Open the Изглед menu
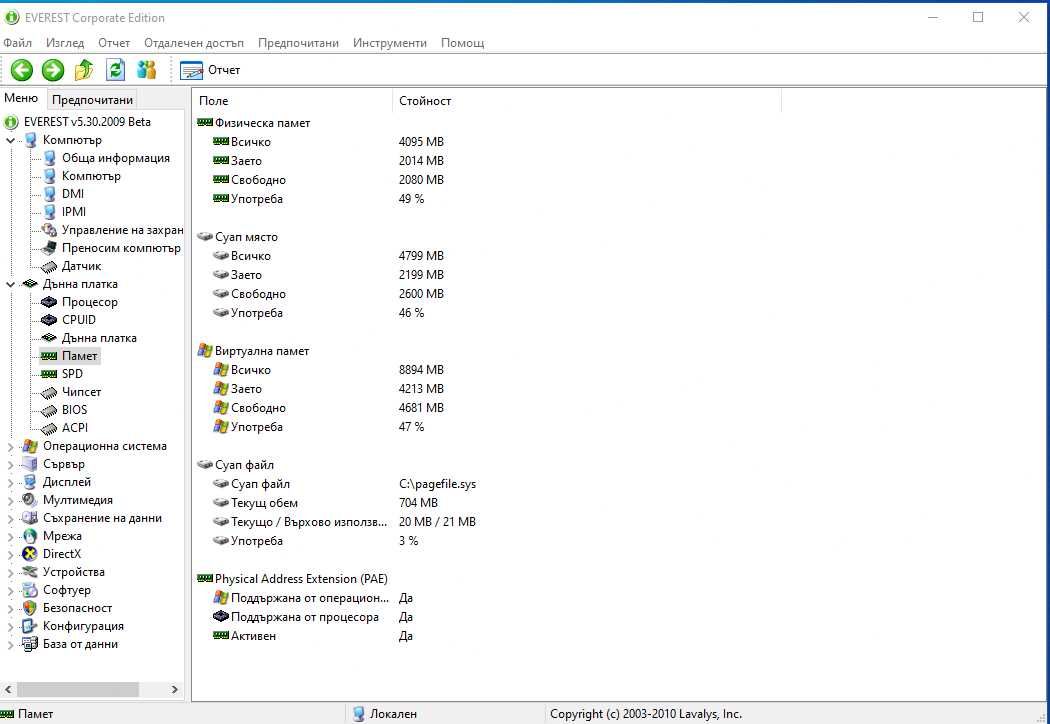 [65, 43]
